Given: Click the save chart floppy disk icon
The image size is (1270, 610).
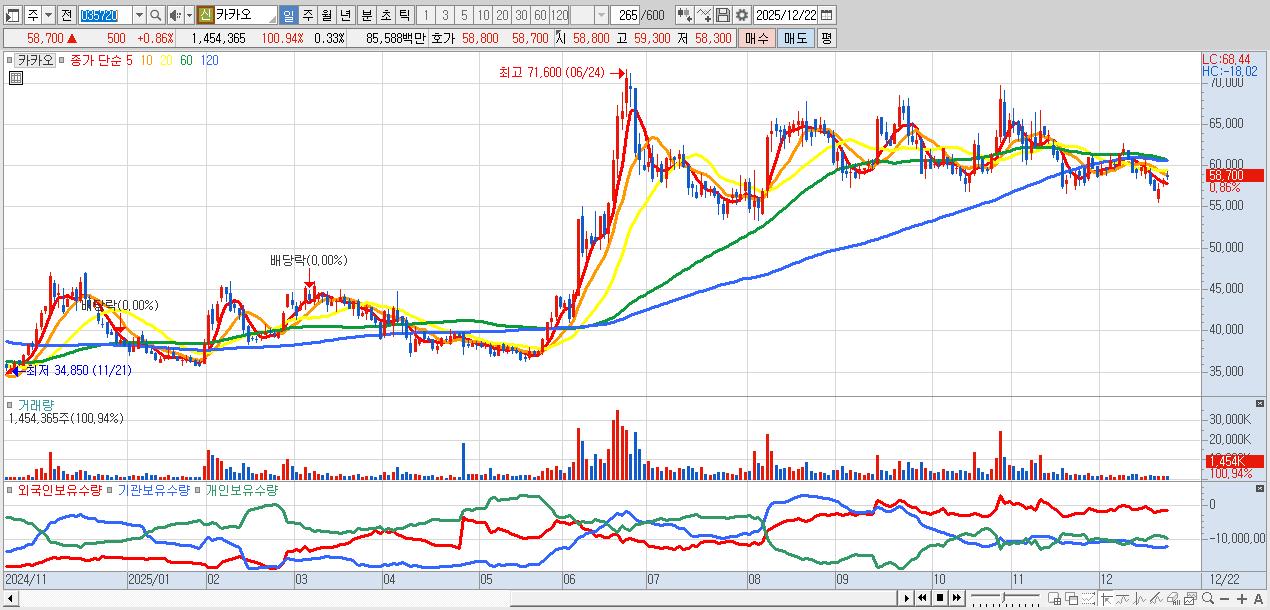Looking at the screenshot, I should coord(723,15).
